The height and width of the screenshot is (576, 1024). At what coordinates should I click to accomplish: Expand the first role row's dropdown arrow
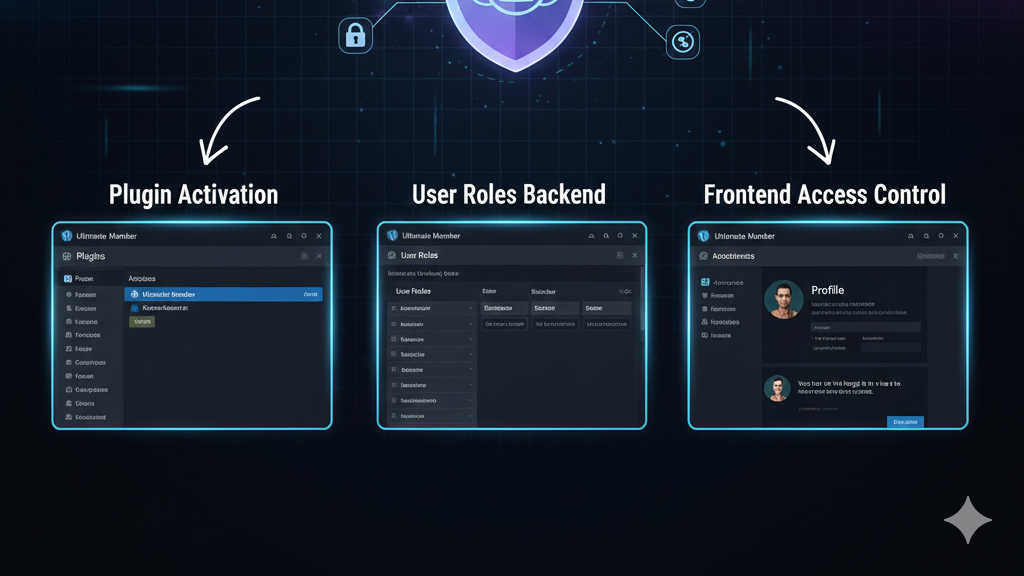(x=470, y=309)
